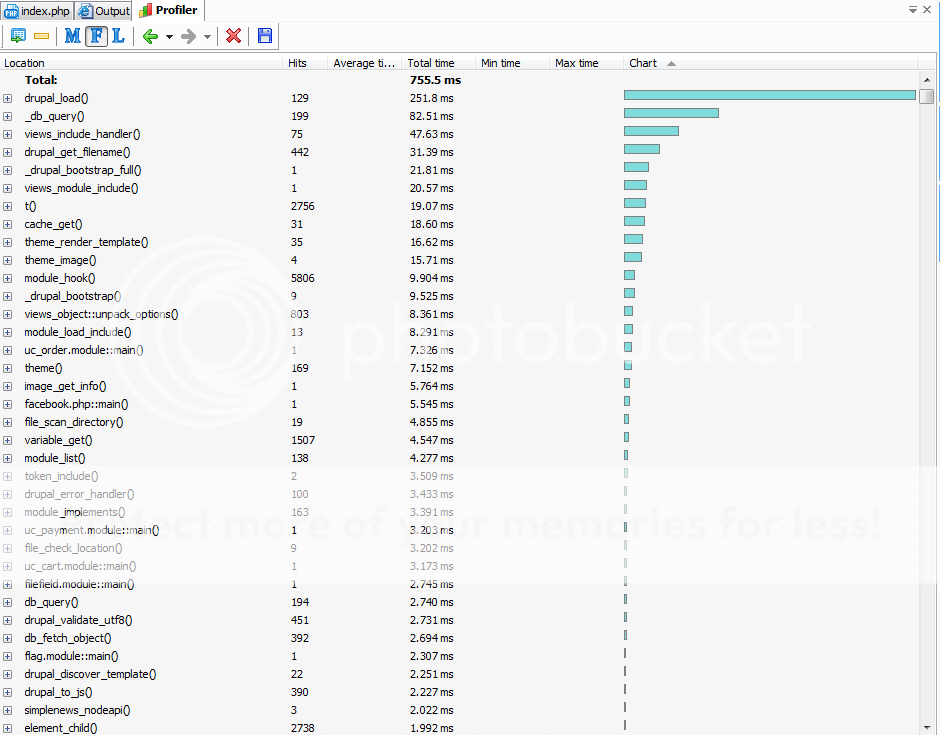
Task: Click the yellow bar icon in the toolbar
Action: point(41,36)
